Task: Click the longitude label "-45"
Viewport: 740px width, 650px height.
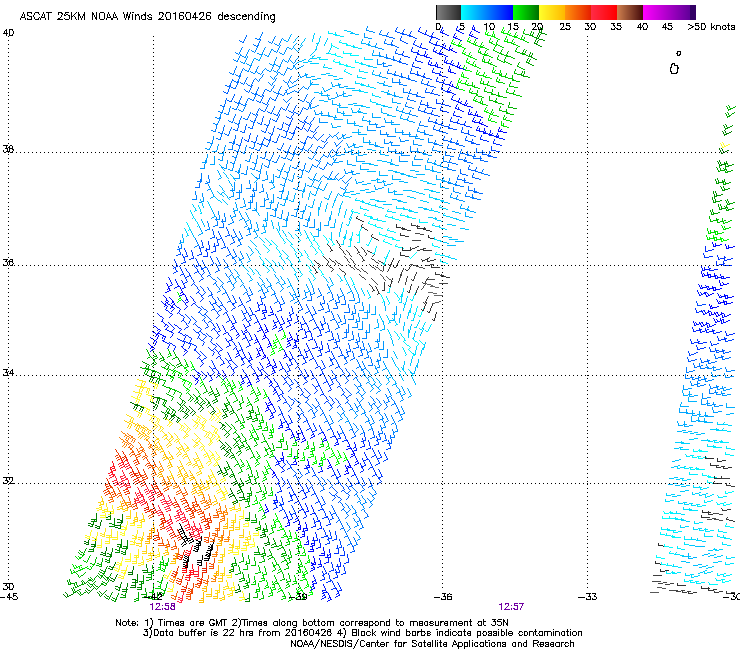Action: (x=9, y=597)
